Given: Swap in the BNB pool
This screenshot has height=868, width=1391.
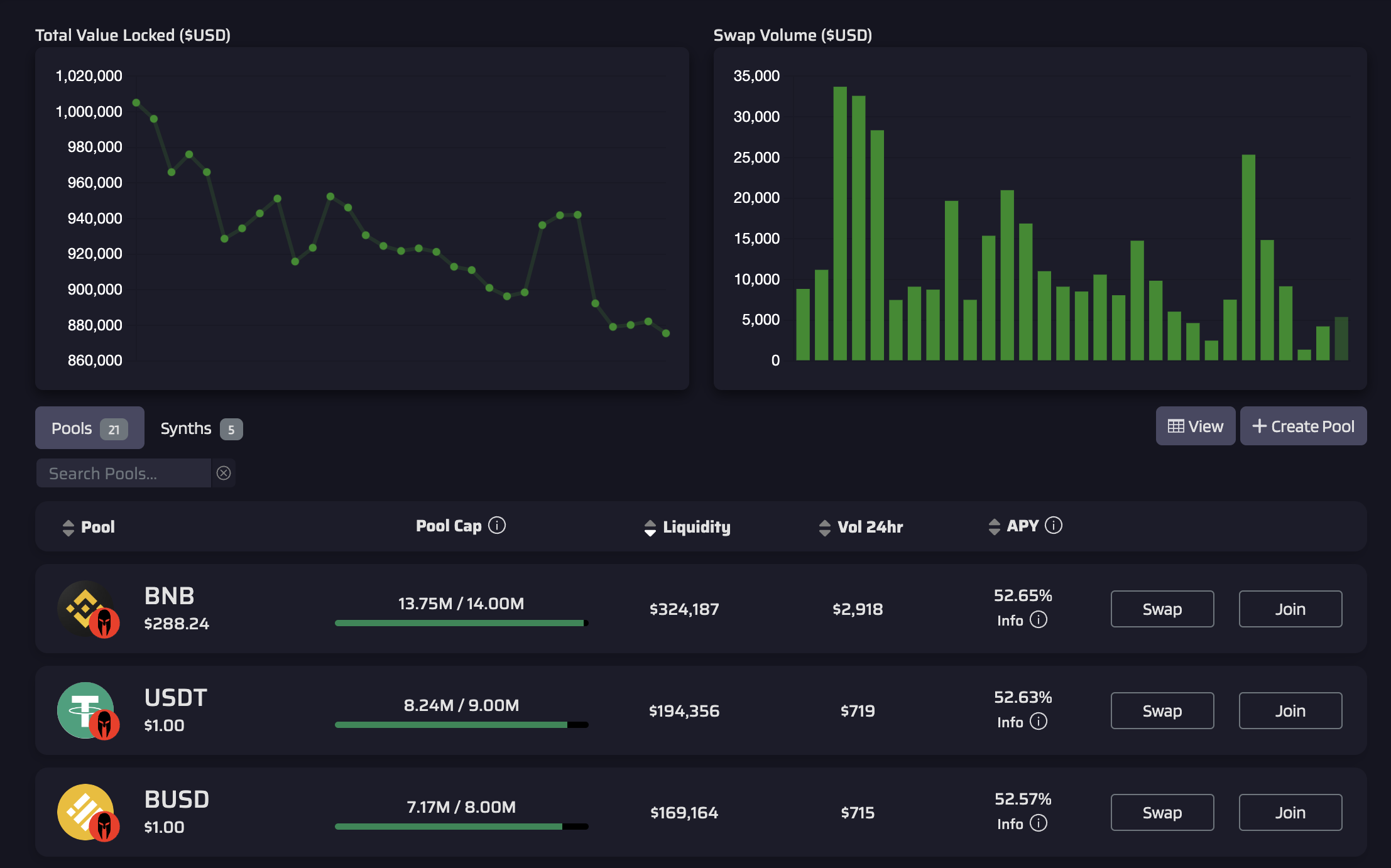Looking at the screenshot, I should coord(1162,609).
